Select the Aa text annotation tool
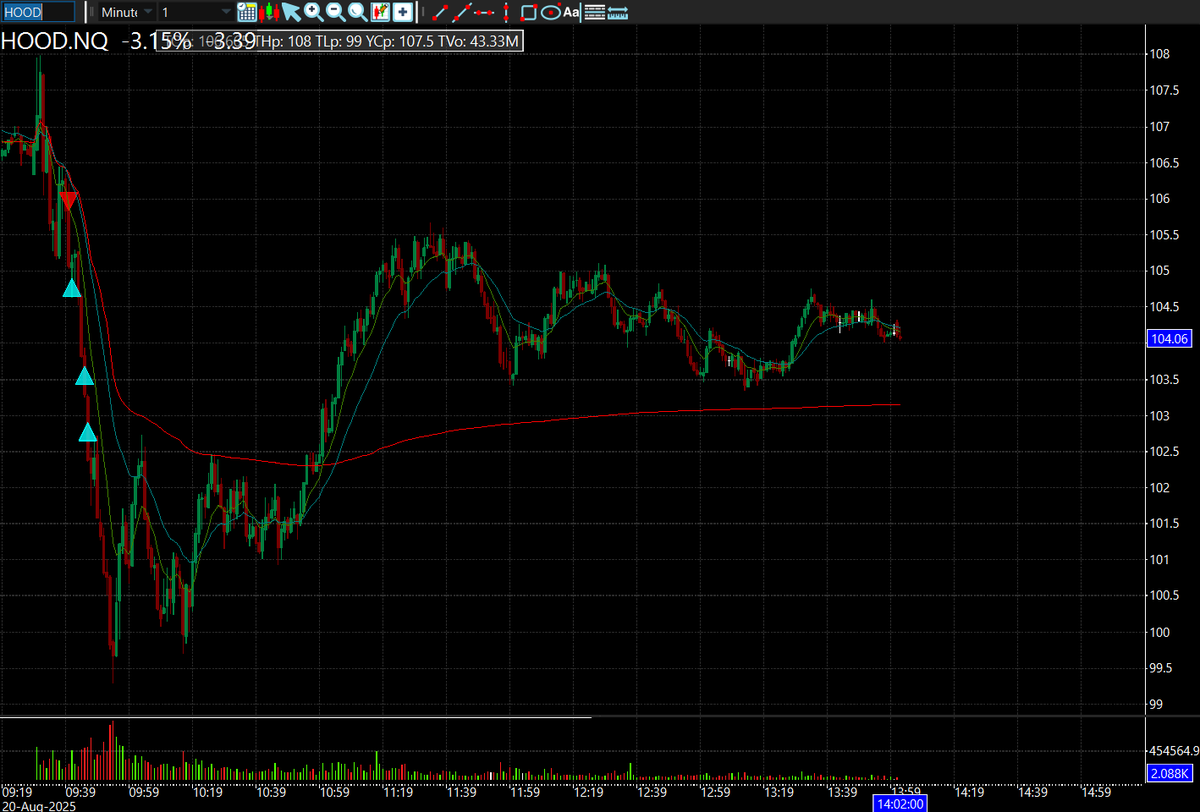 point(571,12)
